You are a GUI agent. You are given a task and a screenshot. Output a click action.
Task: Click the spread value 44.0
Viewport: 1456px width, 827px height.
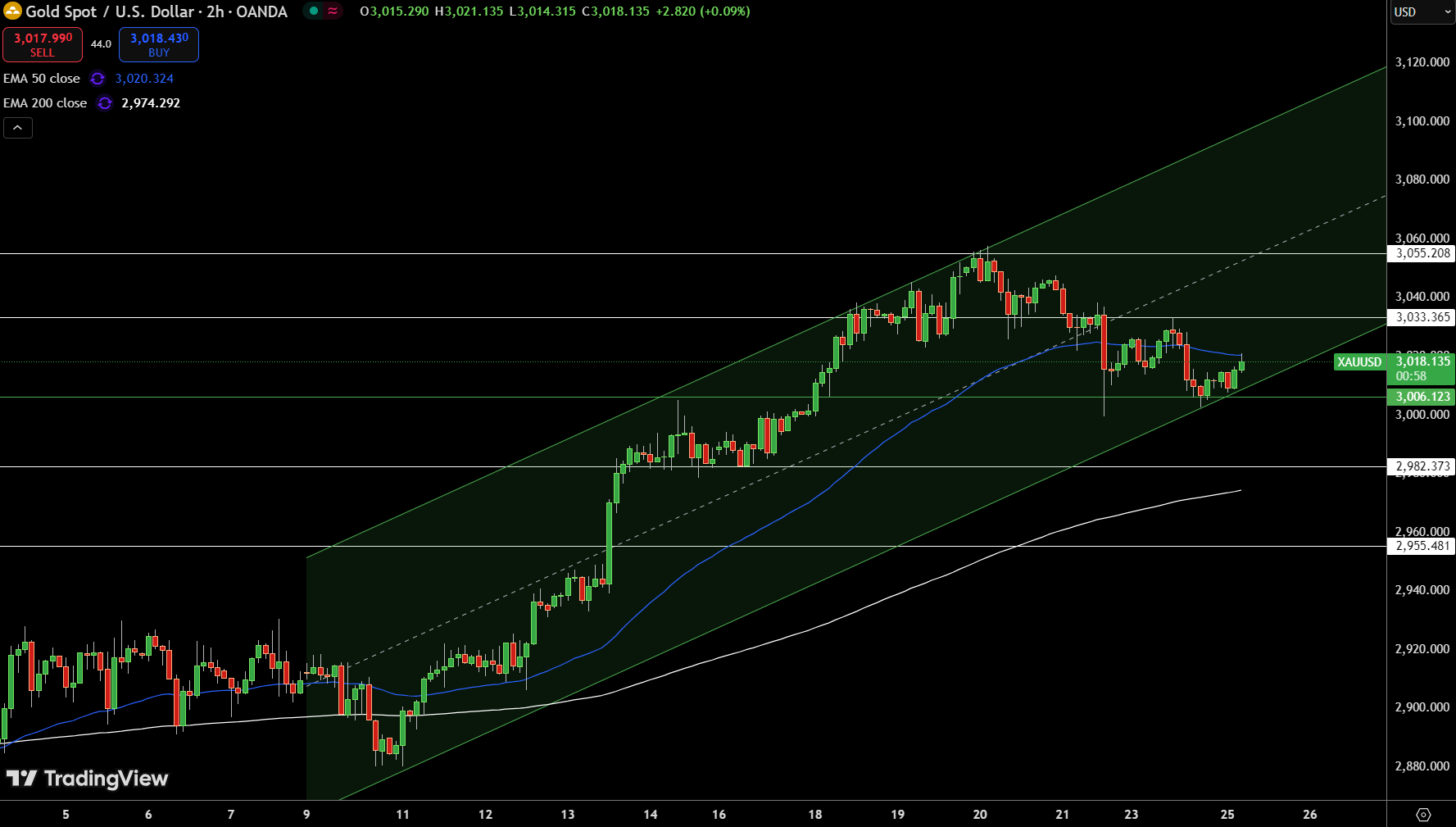click(x=101, y=44)
